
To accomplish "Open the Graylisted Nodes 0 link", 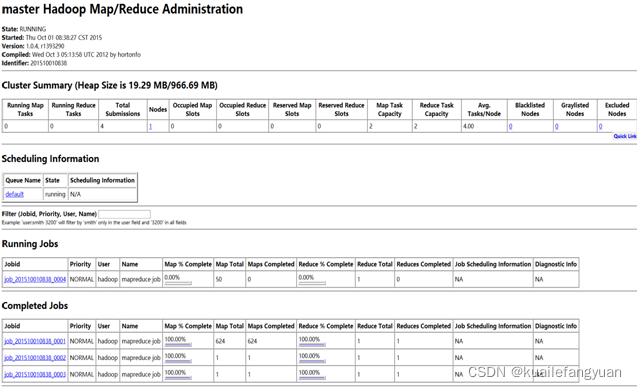I will click(557, 126).
